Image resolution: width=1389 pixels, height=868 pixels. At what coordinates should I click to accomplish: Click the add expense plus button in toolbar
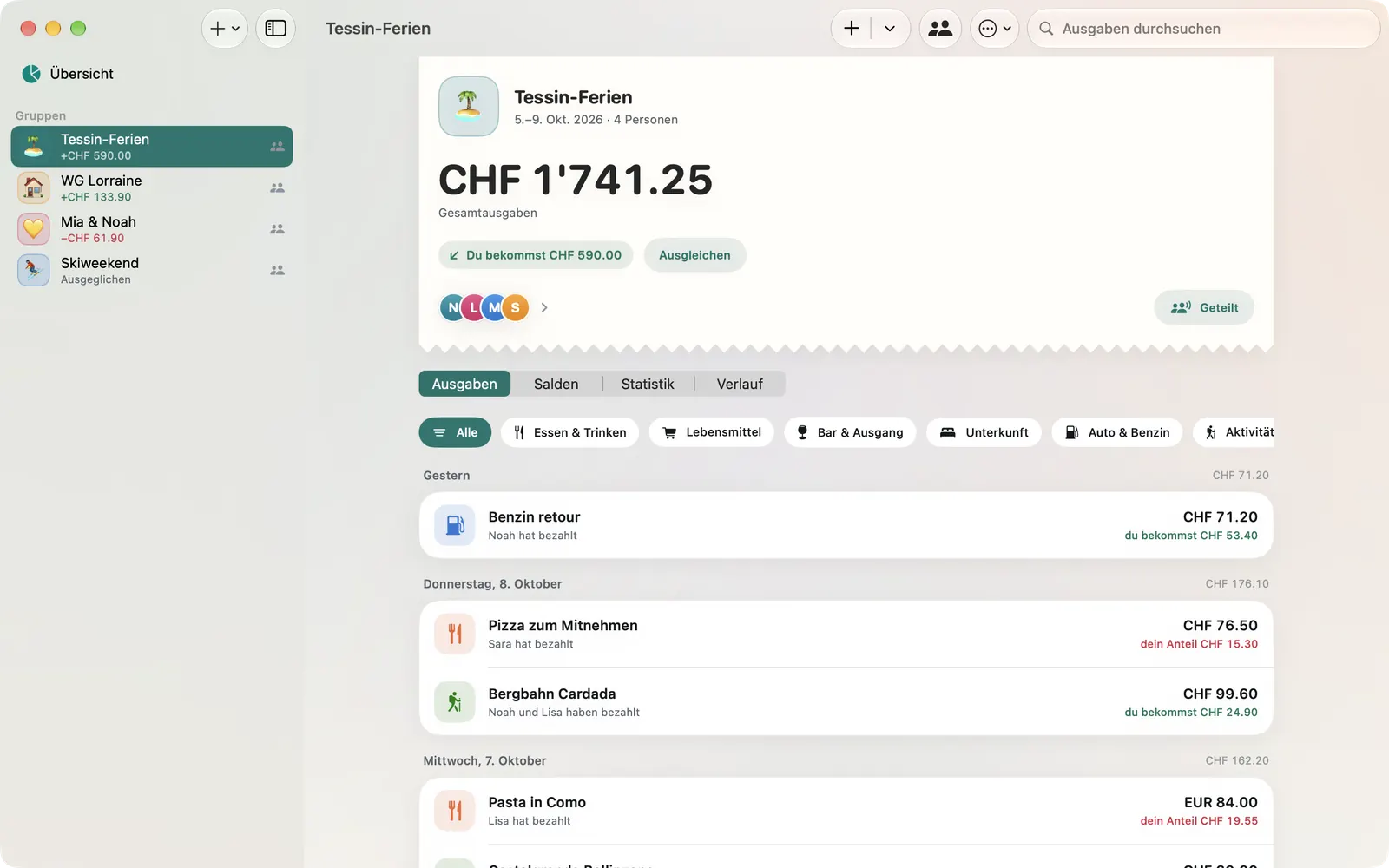coord(852,29)
